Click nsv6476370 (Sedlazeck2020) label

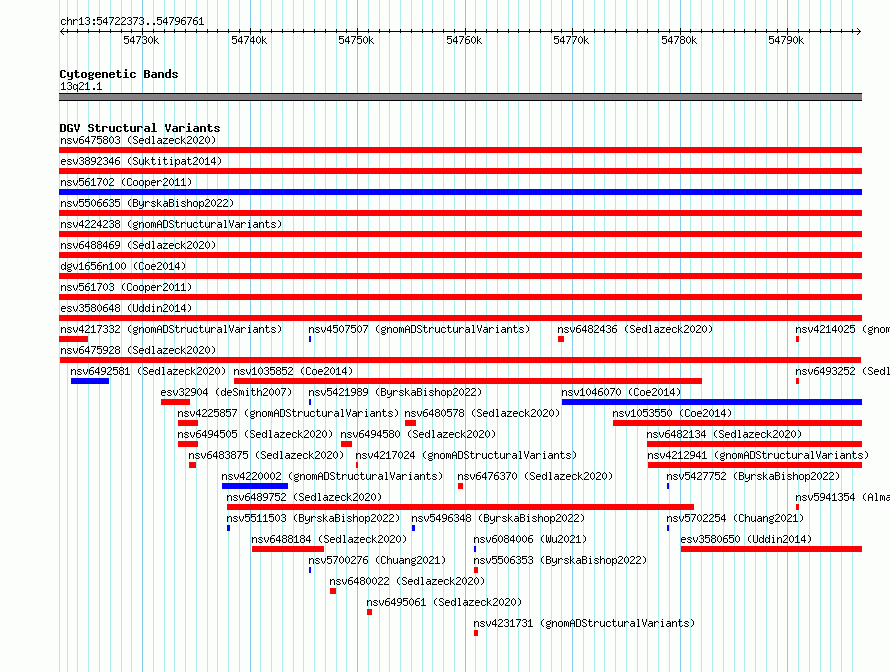coord(535,476)
